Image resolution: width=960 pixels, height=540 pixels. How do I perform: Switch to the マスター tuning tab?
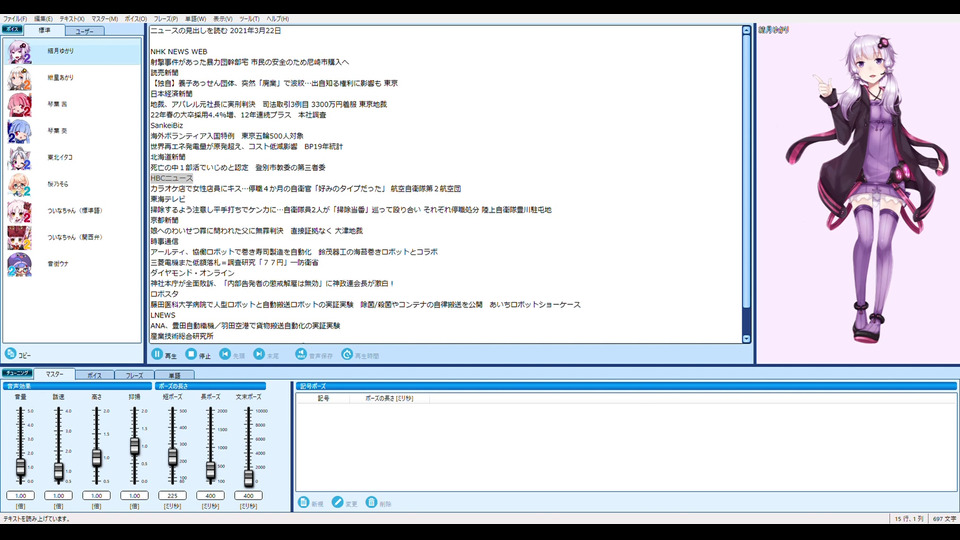(54, 374)
